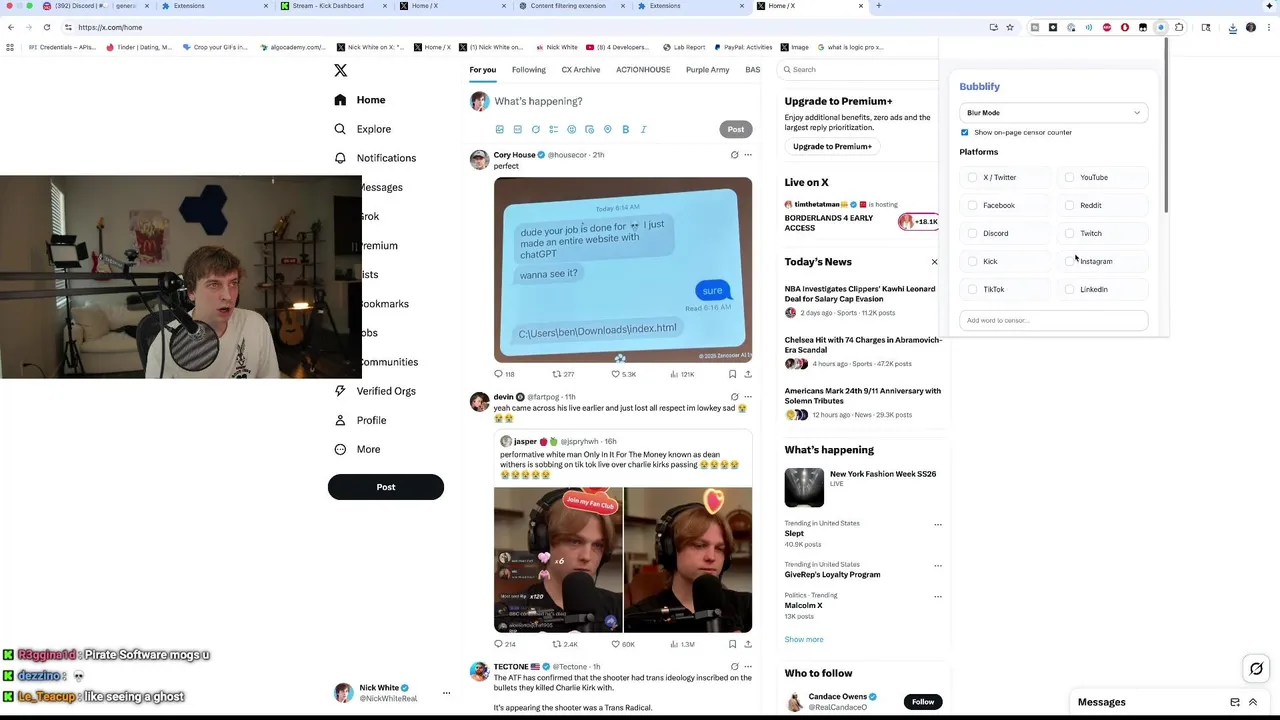Add a GIF to the new post

[x=517, y=129]
